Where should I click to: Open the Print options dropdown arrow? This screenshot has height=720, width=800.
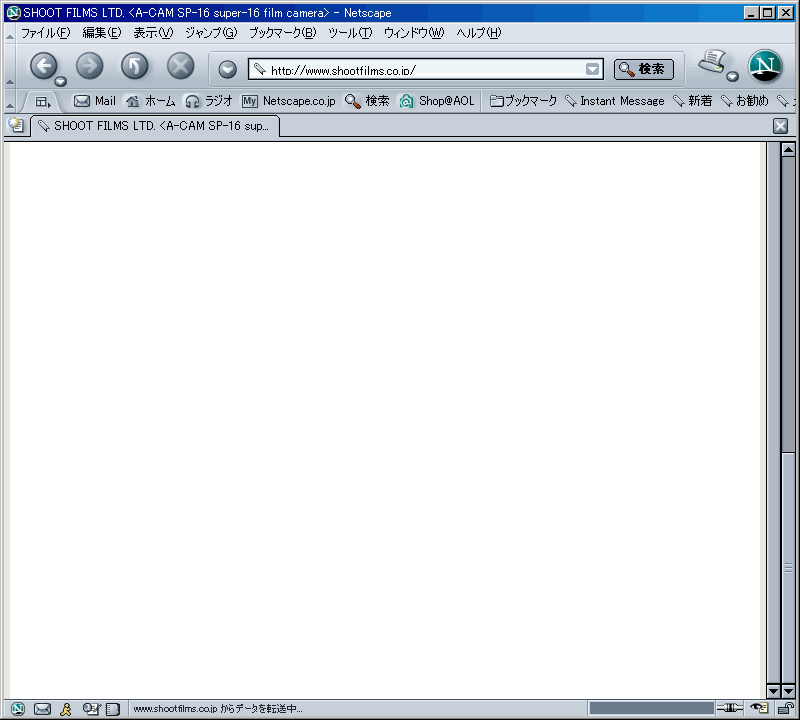tap(733, 77)
